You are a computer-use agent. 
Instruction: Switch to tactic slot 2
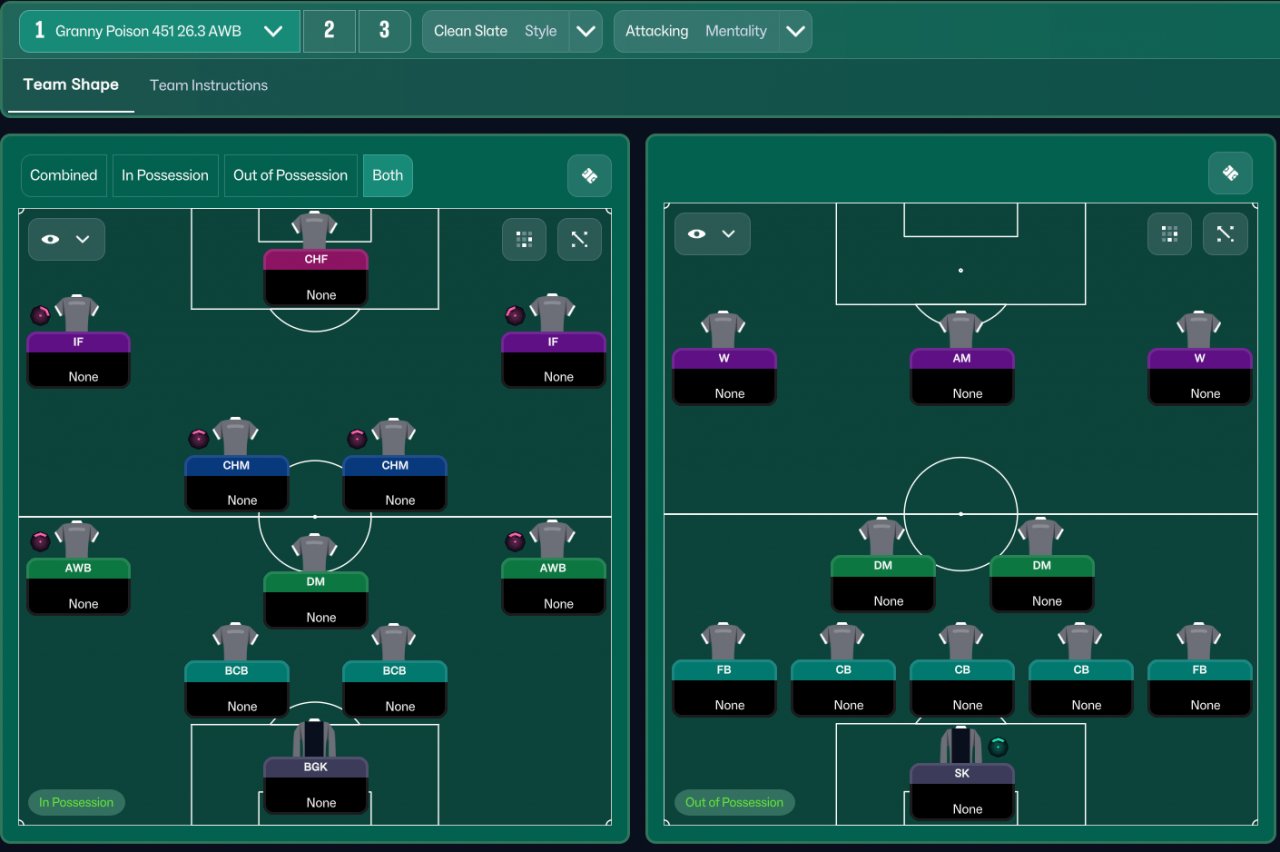329,31
